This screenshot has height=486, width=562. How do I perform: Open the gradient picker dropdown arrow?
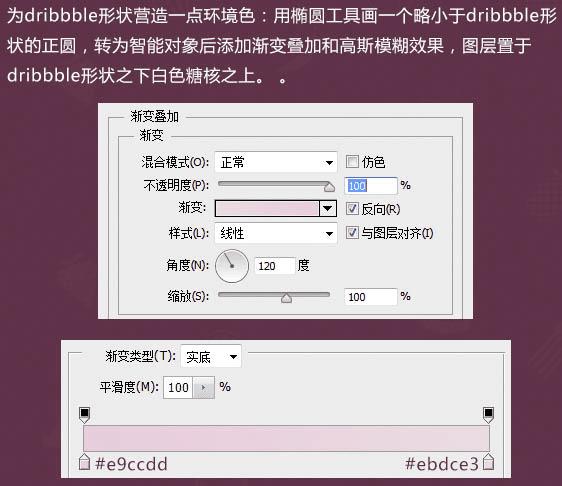tap(328, 209)
